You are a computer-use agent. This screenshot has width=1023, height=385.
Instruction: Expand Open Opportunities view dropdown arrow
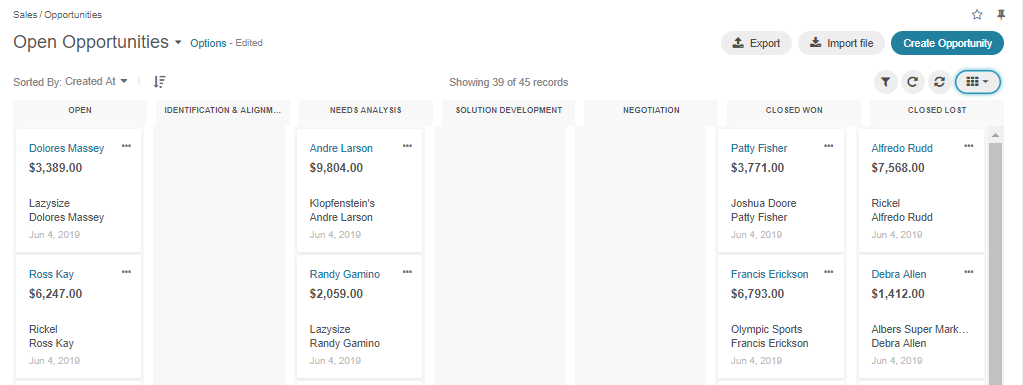click(178, 43)
